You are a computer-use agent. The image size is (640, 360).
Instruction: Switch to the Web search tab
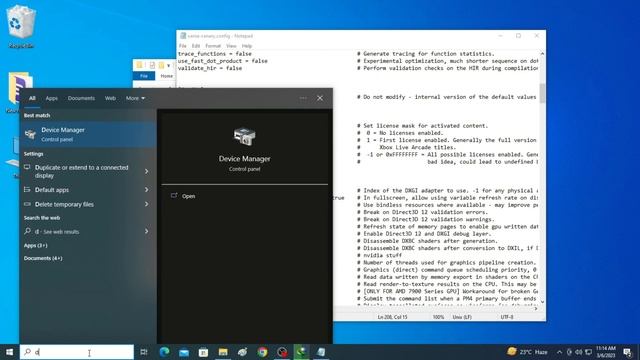click(x=110, y=98)
